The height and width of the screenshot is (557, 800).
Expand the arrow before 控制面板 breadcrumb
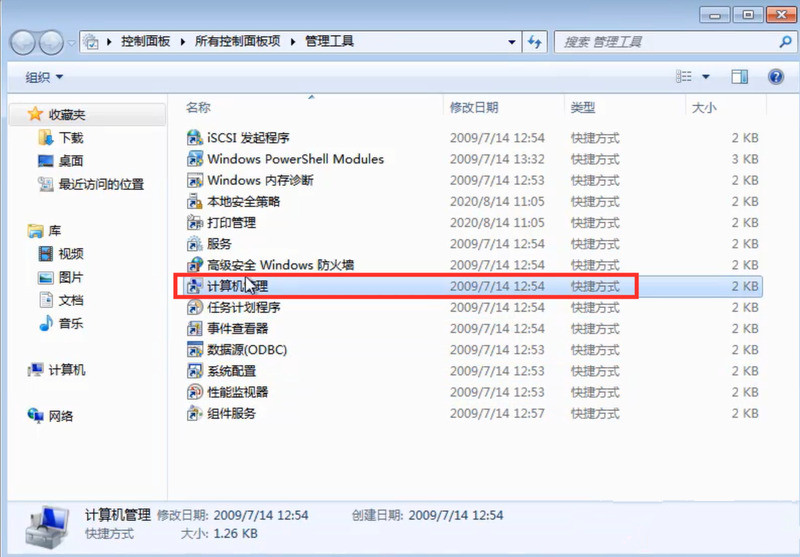[x=109, y=42]
